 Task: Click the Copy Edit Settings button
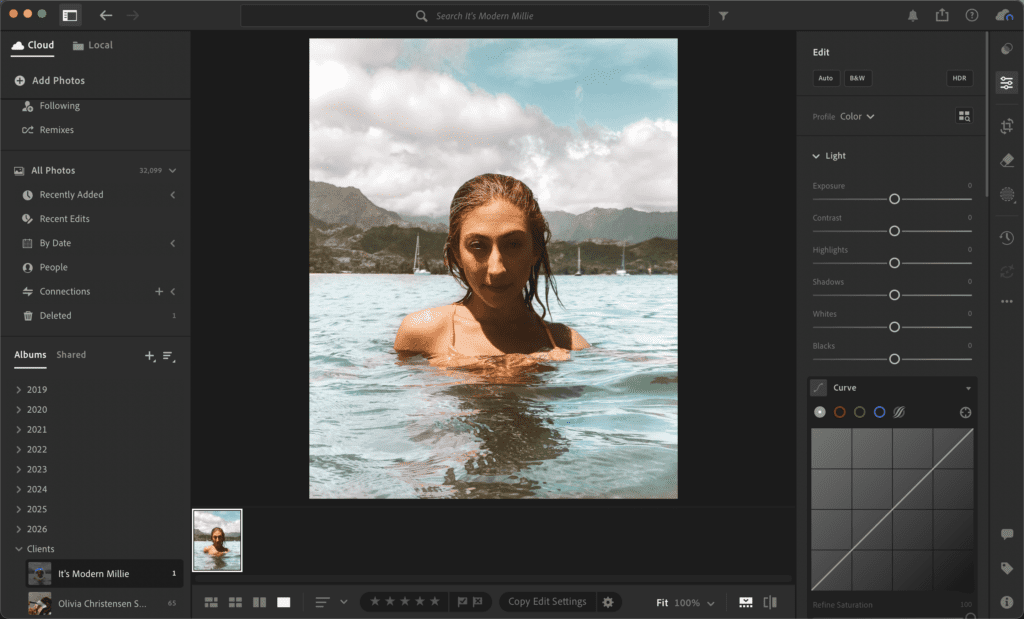pos(546,602)
